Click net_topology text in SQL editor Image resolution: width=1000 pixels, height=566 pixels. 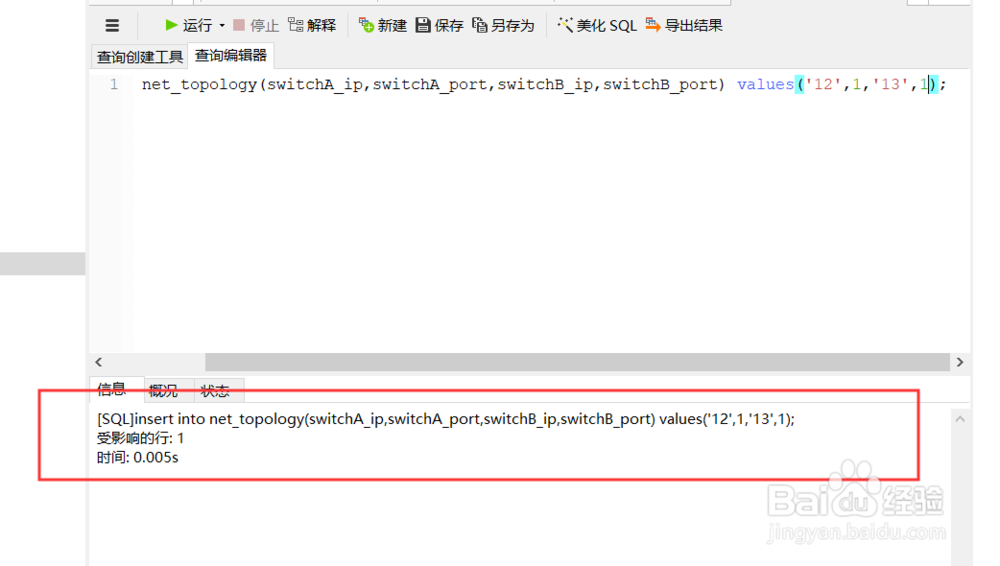click(x=199, y=84)
